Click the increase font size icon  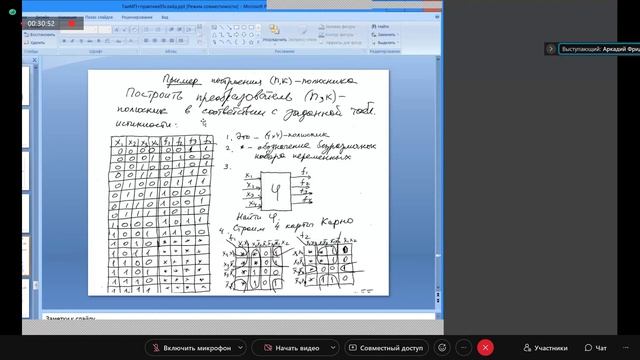click(x=116, y=29)
